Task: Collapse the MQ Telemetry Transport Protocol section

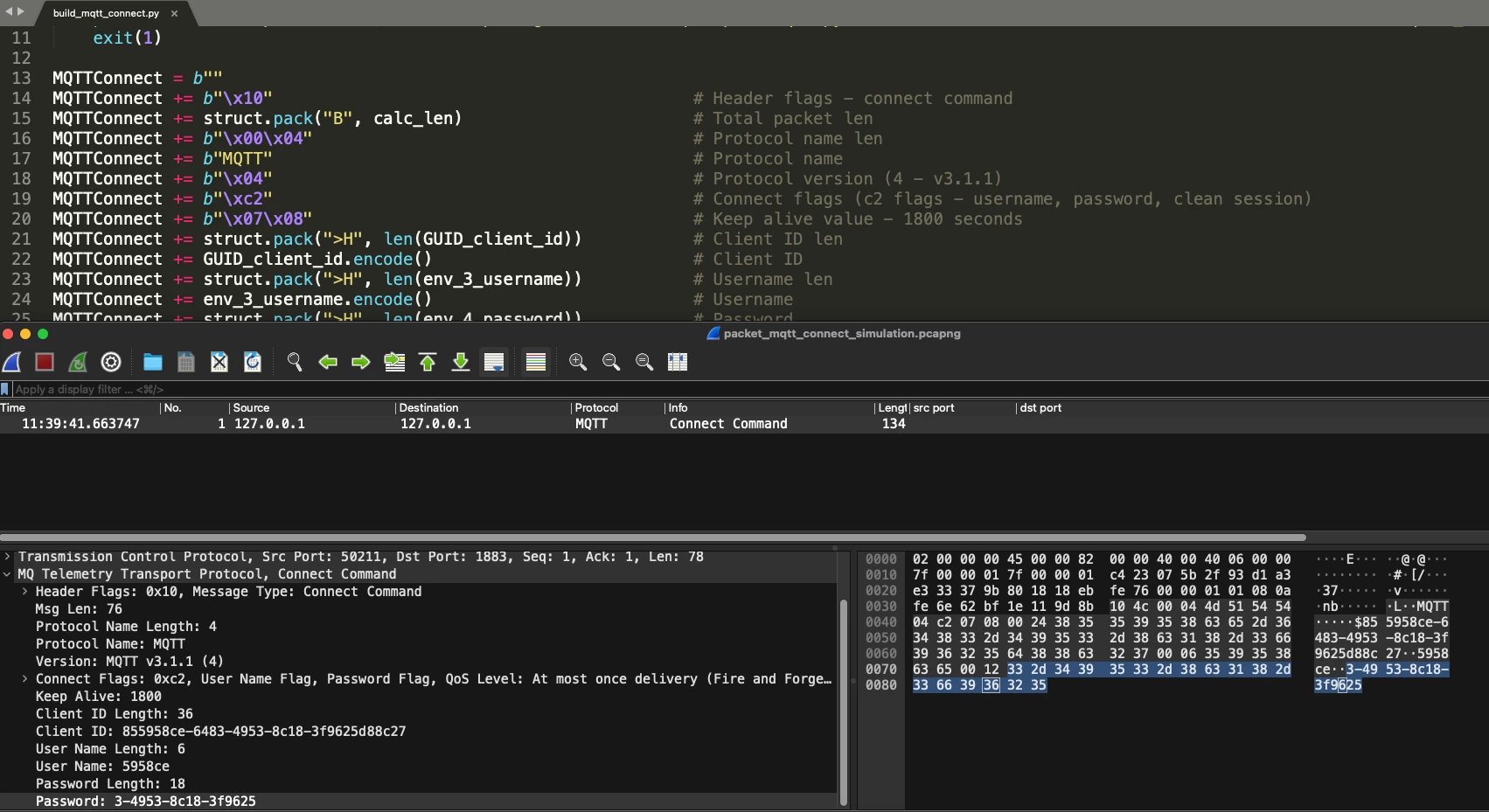Action: pyautogui.click(x=8, y=574)
